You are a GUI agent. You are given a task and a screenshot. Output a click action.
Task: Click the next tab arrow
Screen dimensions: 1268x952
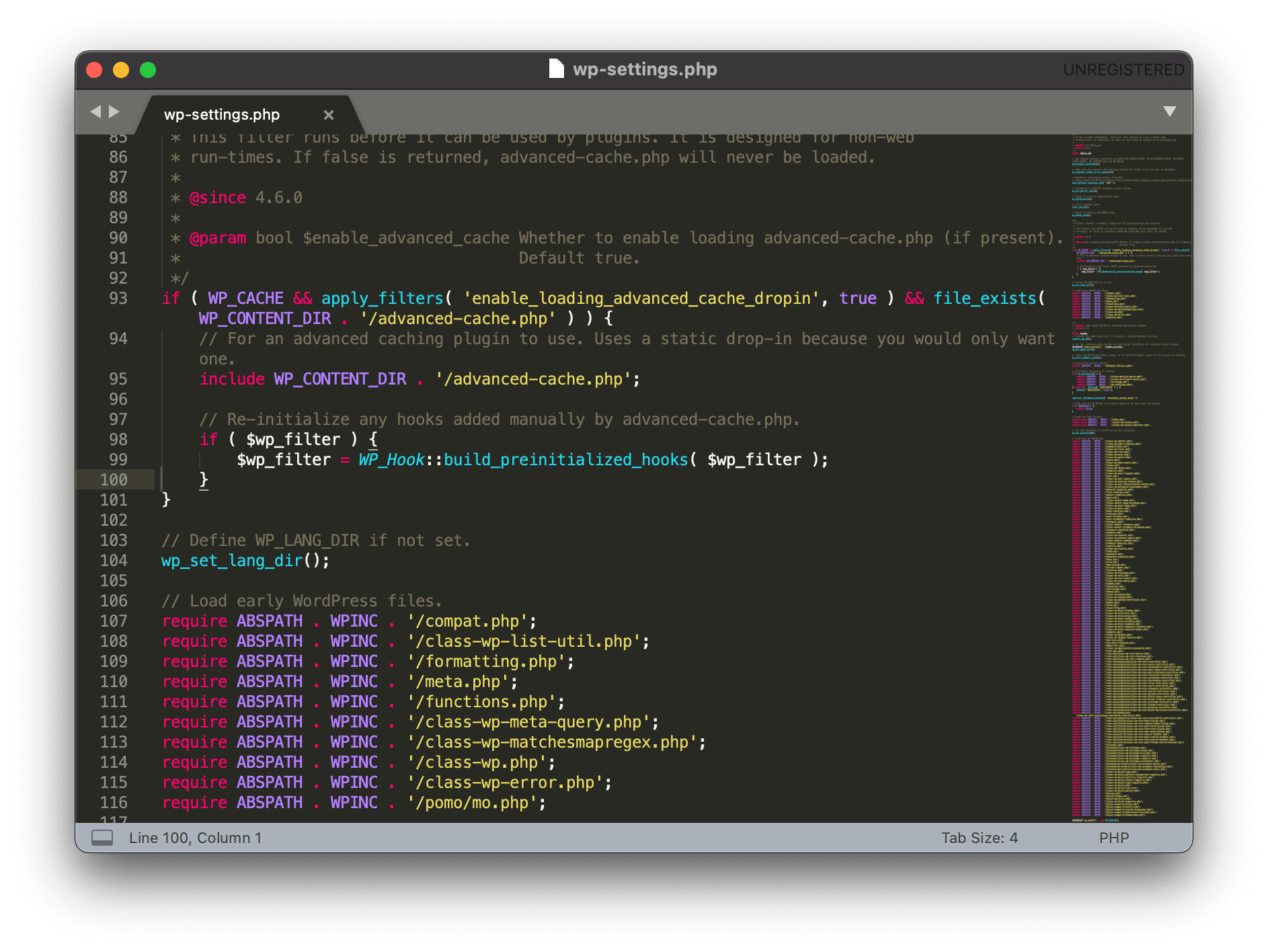pyautogui.click(x=114, y=112)
